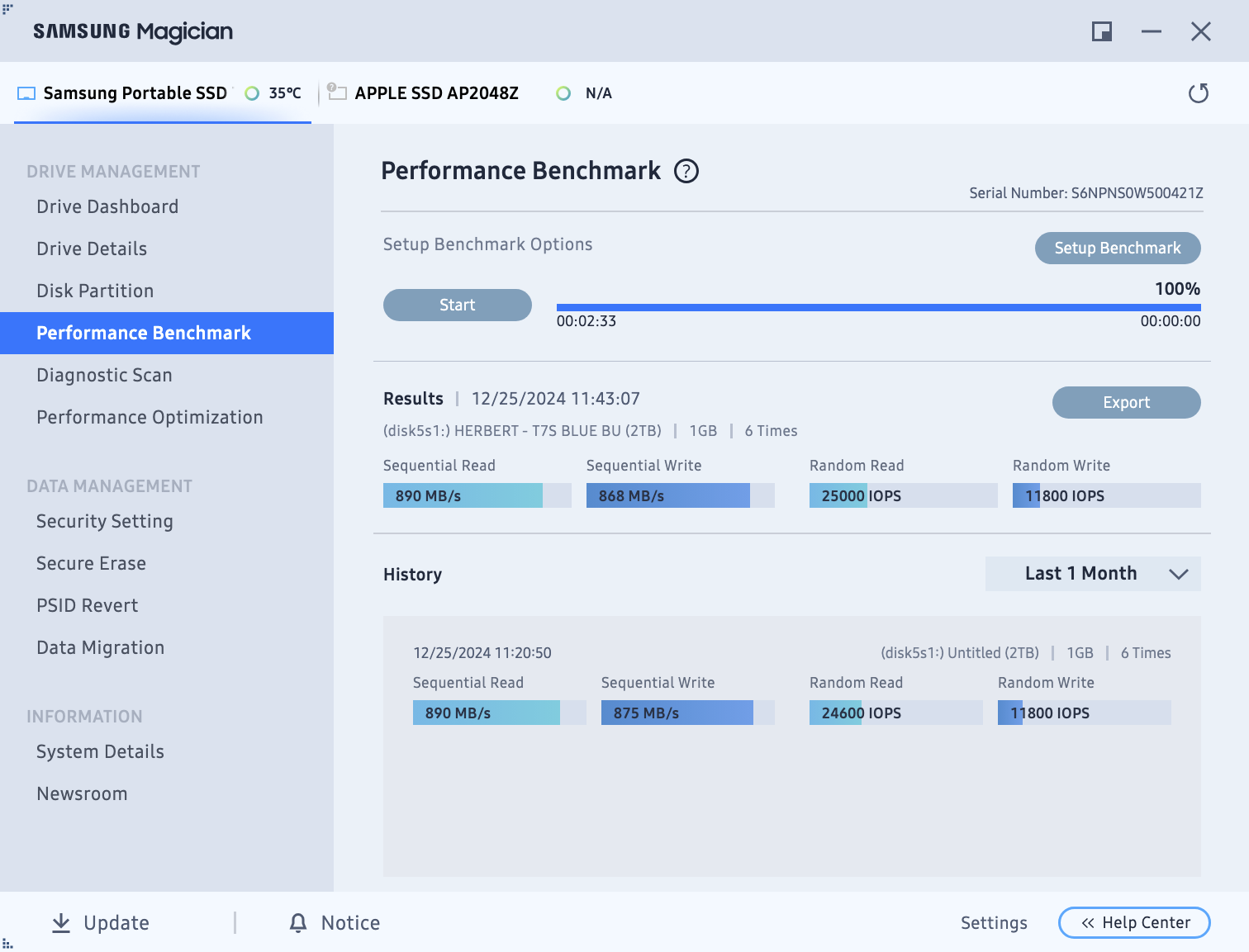The image size is (1249, 952).
Task: Click the APPLE SSD drive icon
Action: click(x=336, y=92)
